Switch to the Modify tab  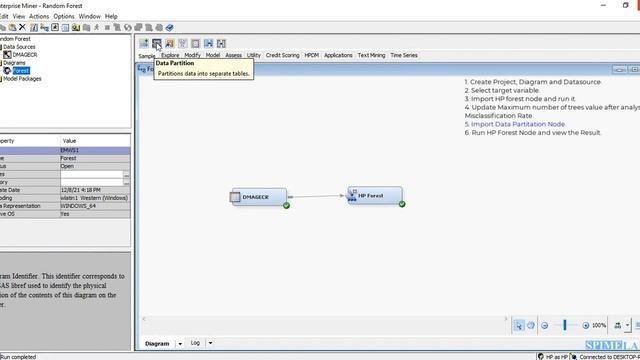point(192,55)
